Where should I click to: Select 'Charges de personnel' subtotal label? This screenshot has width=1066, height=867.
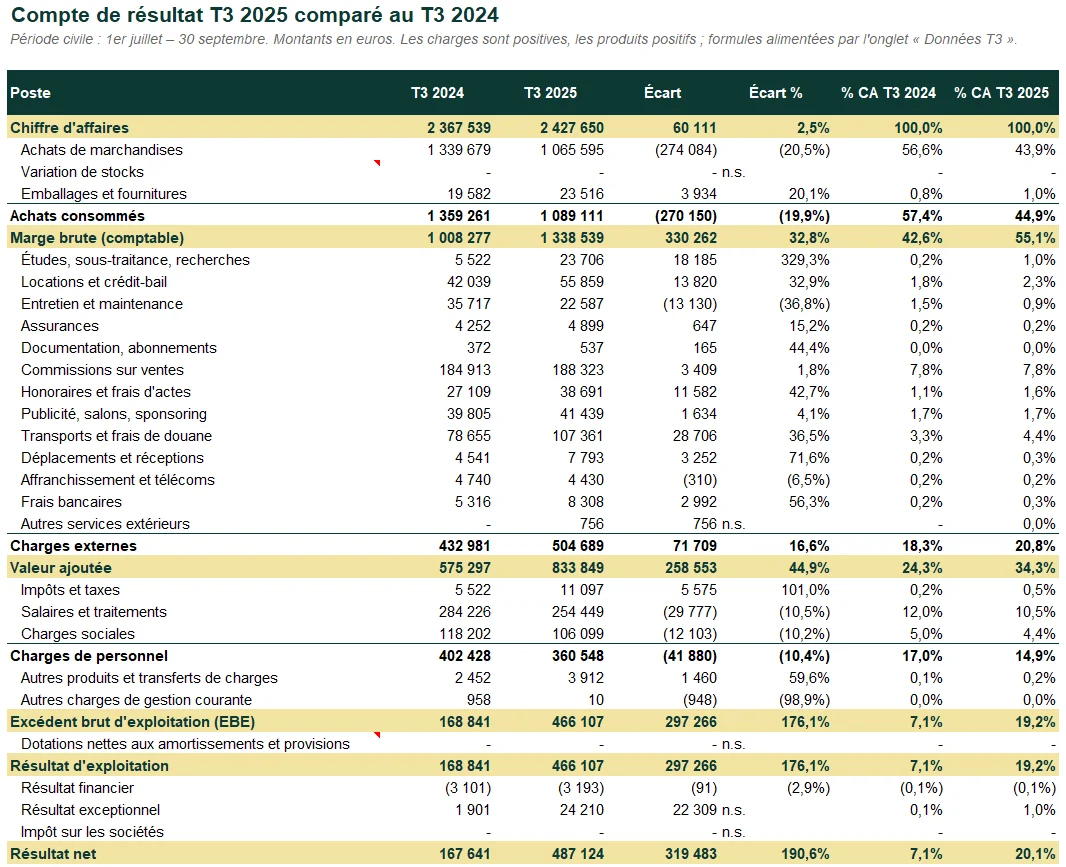point(89,656)
